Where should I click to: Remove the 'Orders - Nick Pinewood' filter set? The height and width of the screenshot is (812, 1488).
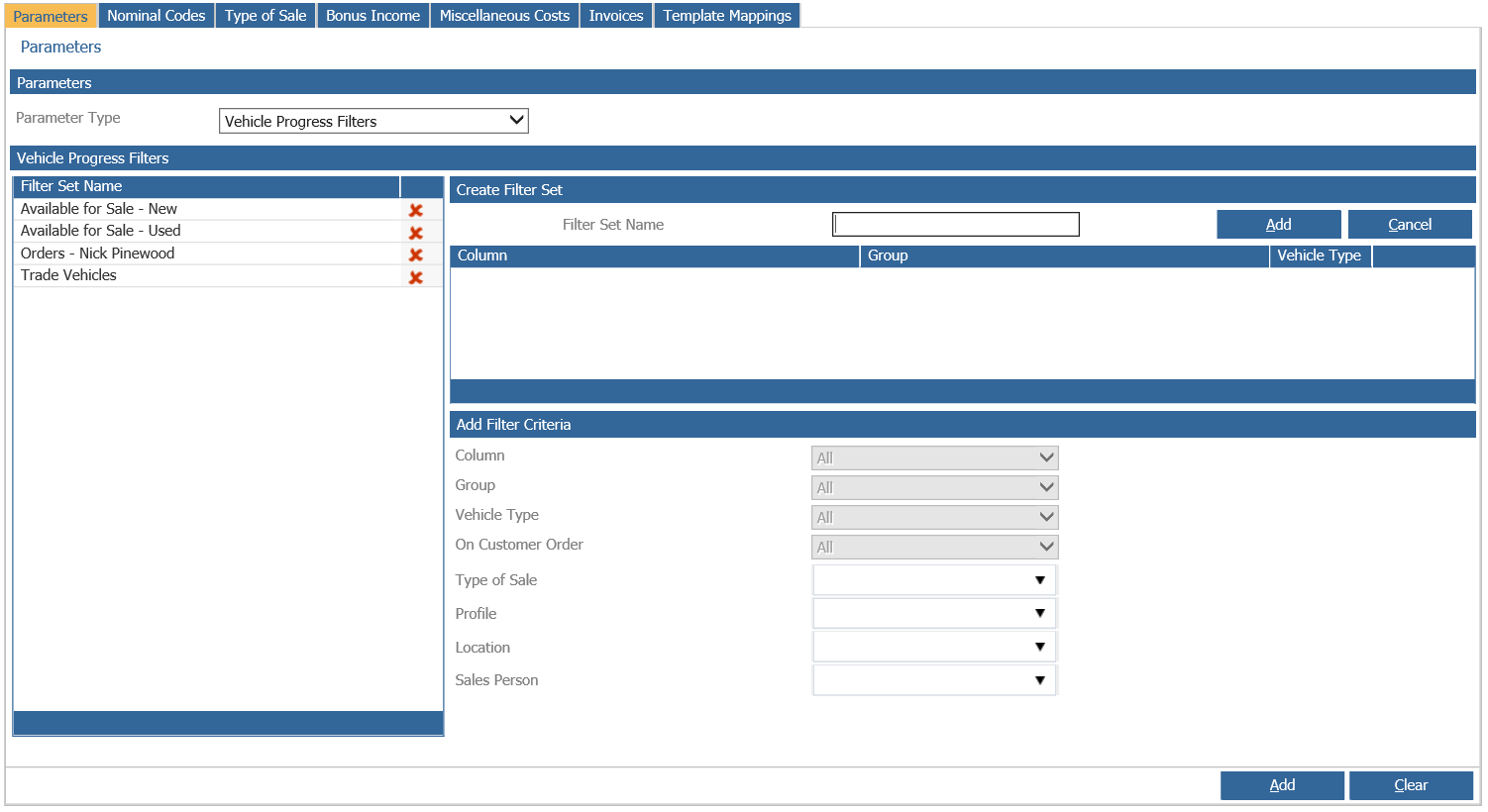point(416,254)
